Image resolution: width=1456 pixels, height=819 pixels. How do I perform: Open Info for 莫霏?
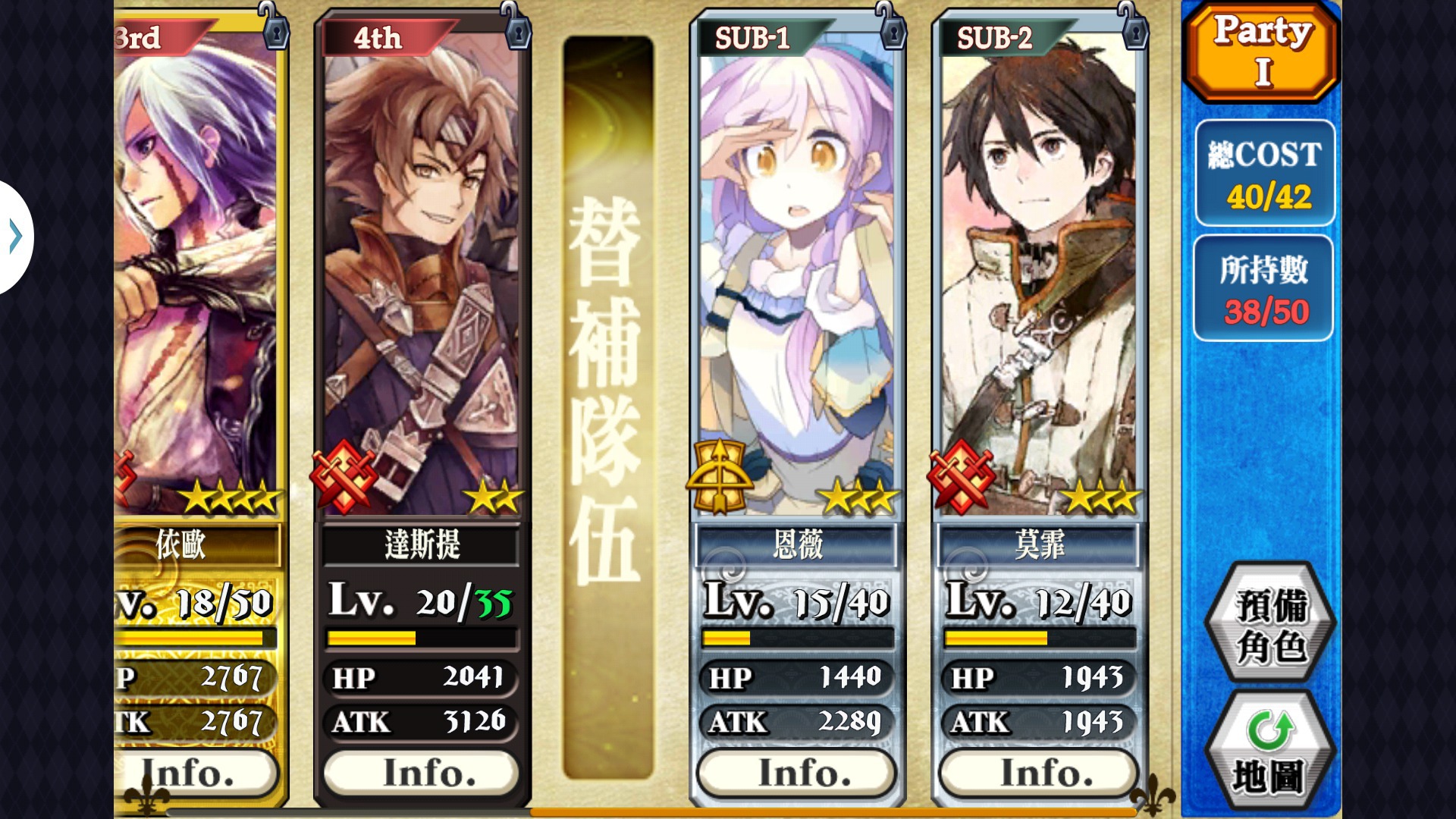pyautogui.click(x=1039, y=773)
